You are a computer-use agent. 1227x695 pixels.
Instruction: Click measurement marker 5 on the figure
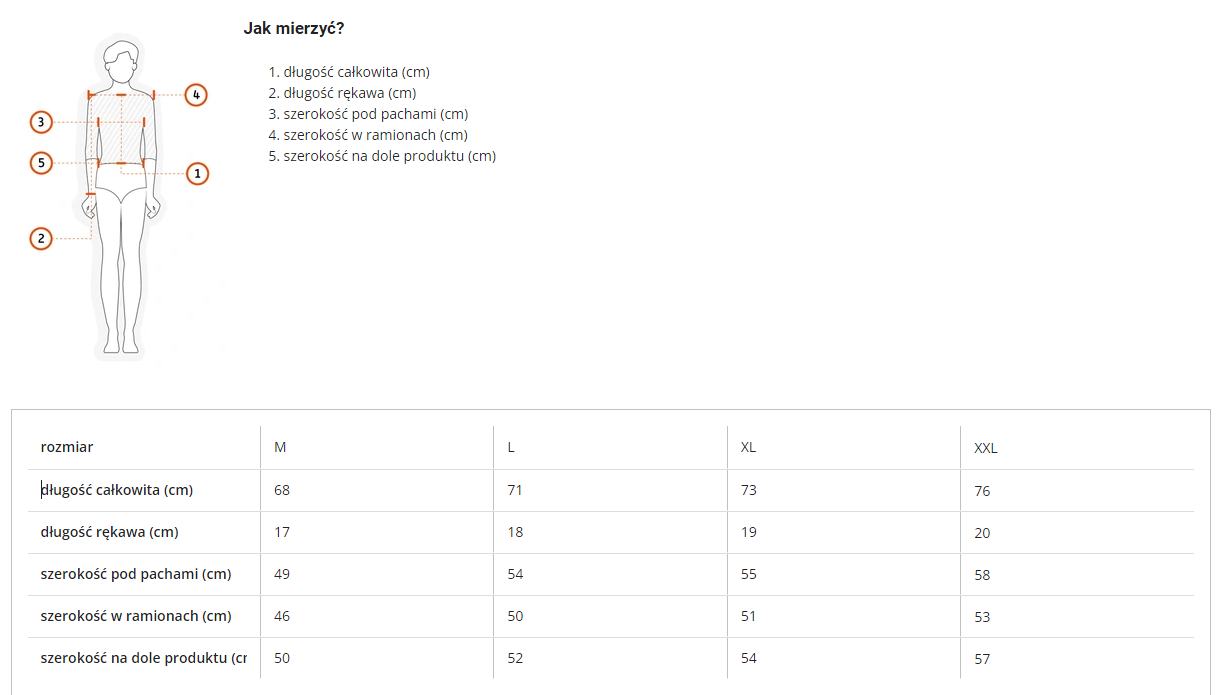41,162
